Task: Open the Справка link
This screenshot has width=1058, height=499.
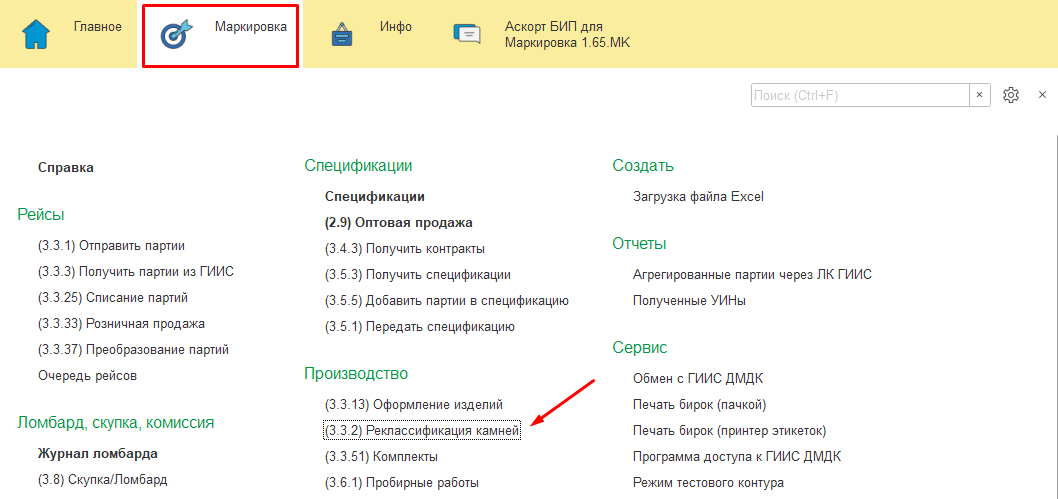Action: coord(66,168)
